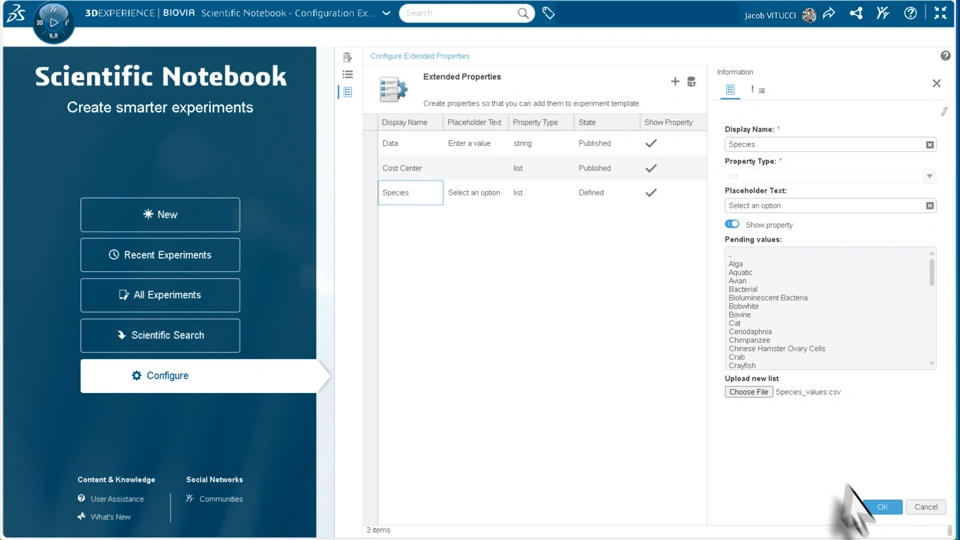Open Jacob VITUCCI profile avatar
This screenshot has height=540, width=960.
[x=809, y=15]
